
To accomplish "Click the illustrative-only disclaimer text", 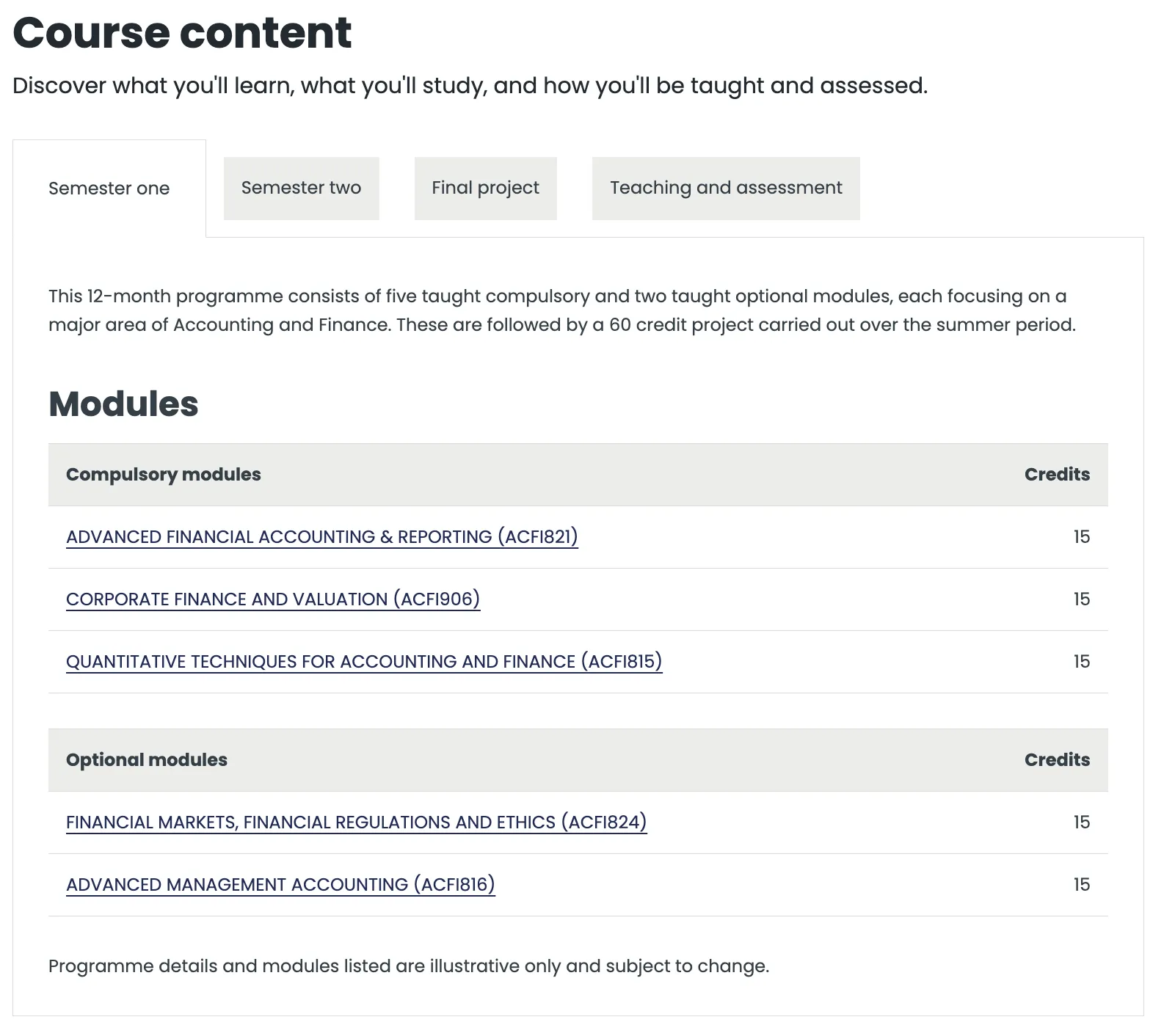I will (x=409, y=966).
